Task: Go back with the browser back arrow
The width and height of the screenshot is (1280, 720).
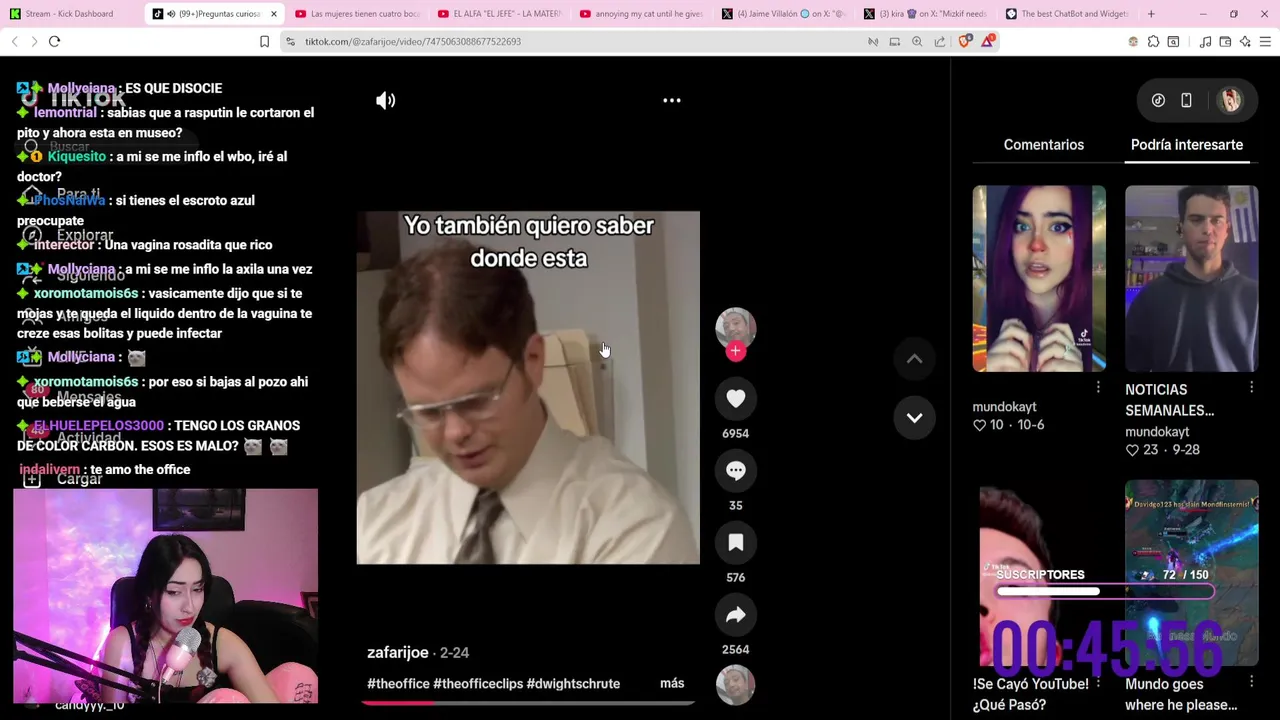Action: pos(14,41)
